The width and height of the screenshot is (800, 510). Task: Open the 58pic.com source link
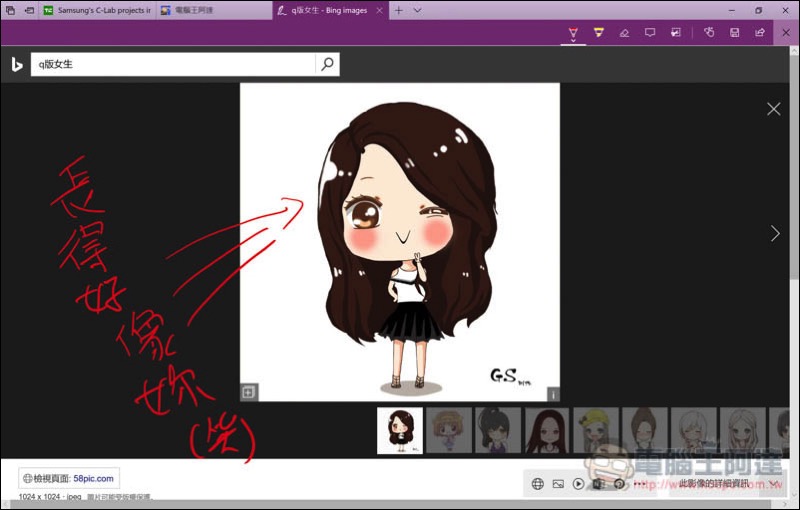click(x=93, y=478)
